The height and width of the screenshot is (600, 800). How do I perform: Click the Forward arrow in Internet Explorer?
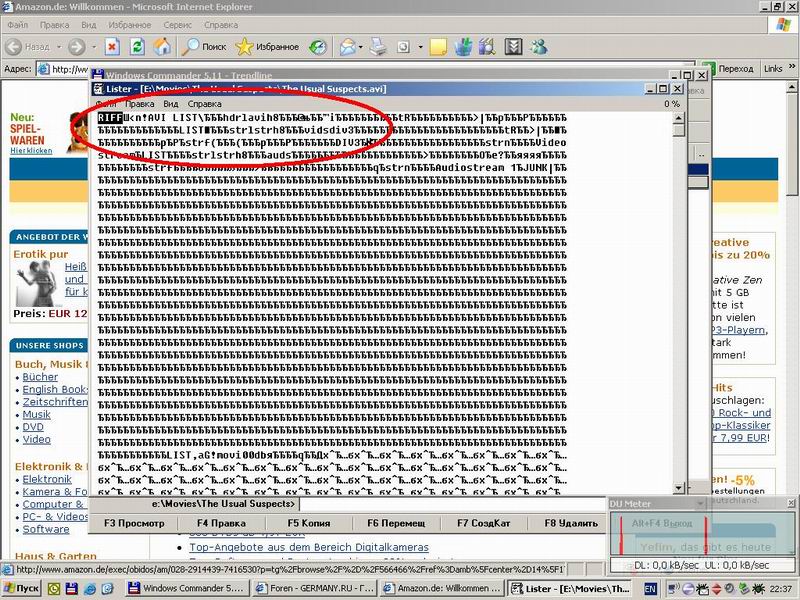tap(77, 47)
